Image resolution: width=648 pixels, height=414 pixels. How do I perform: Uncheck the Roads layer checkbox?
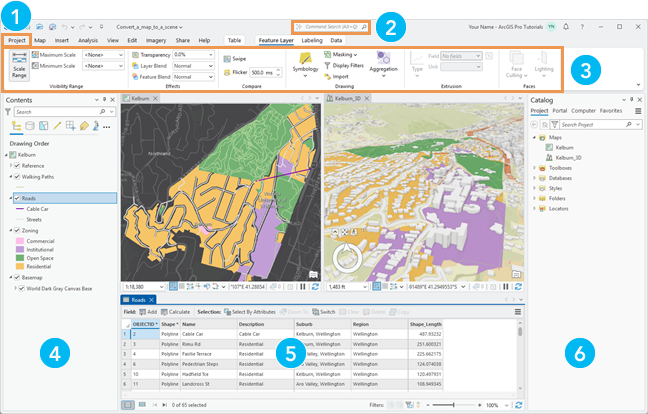click(x=17, y=198)
